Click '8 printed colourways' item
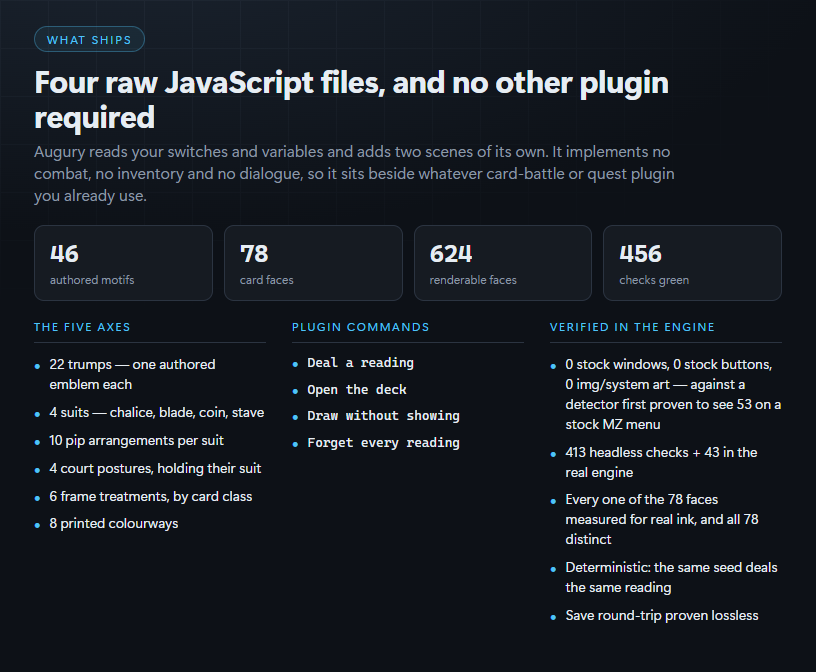This screenshot has height=672, width=816. coord(113,524)
